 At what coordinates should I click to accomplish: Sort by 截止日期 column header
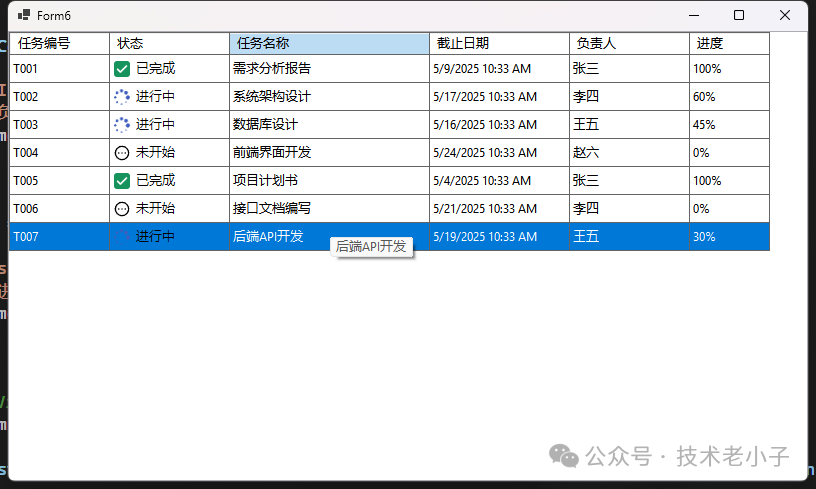pos(499,43)
